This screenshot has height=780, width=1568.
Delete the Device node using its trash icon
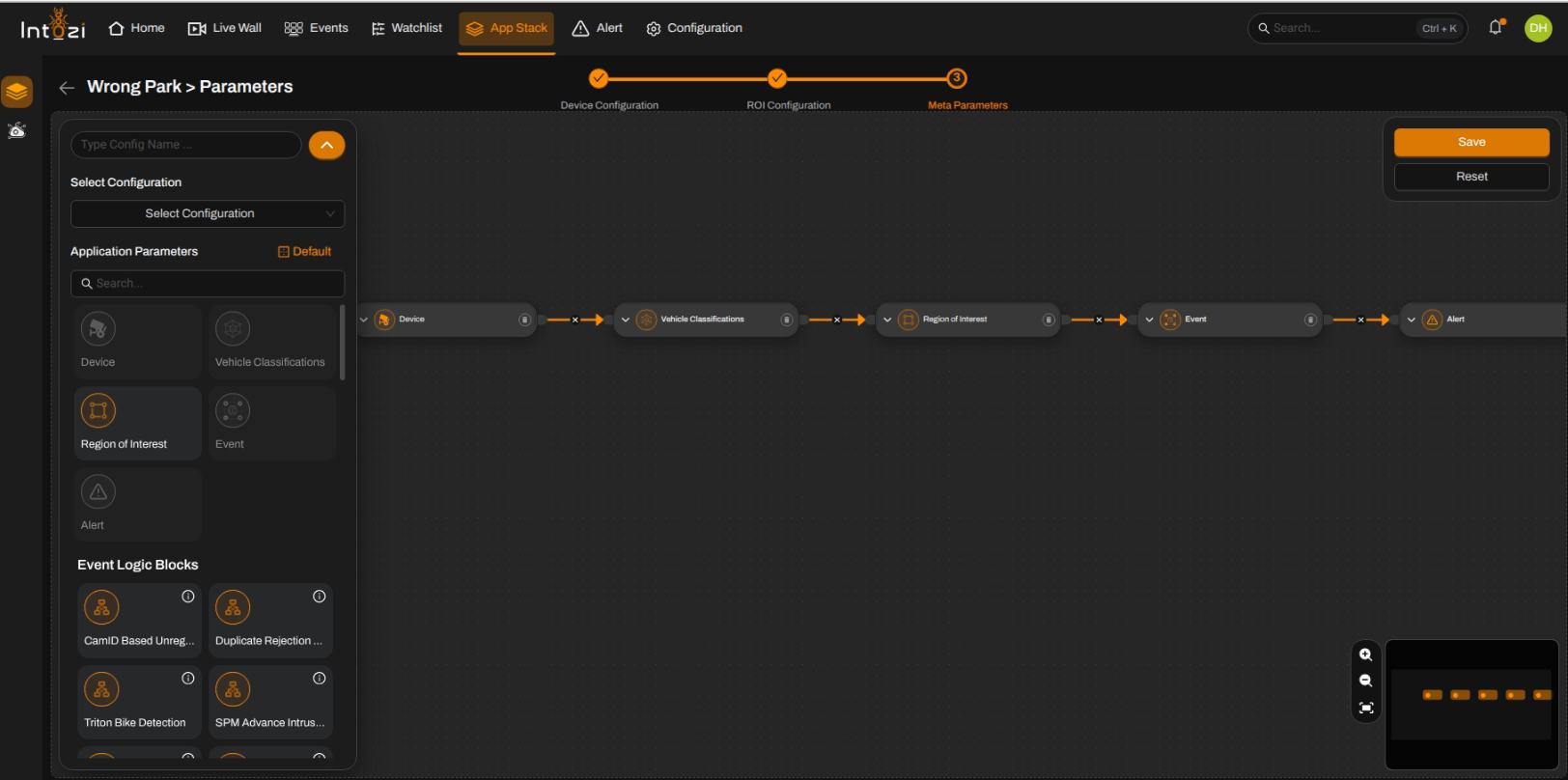point(524,320)
